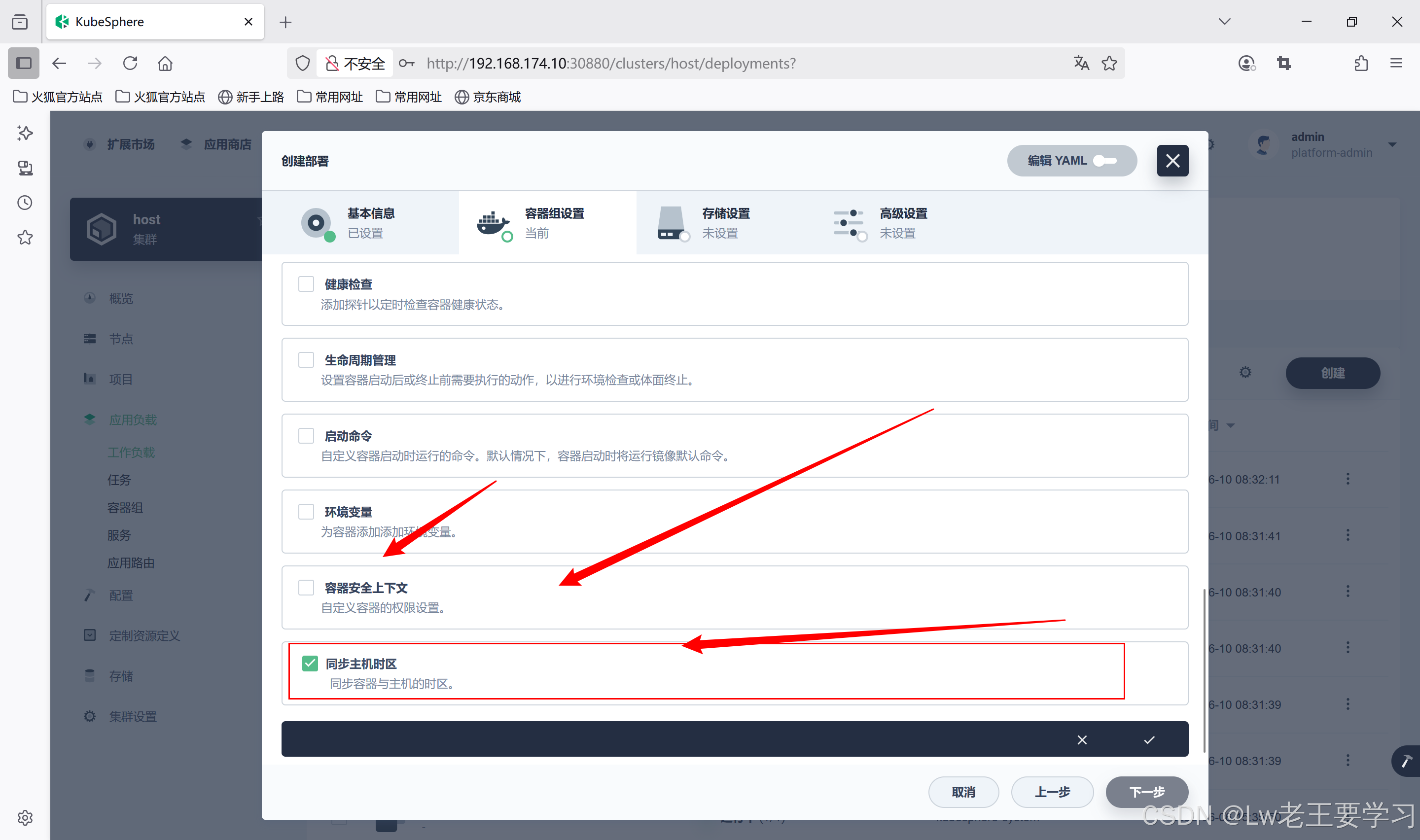Open row menu for 08:31:41 entry

1348,535
